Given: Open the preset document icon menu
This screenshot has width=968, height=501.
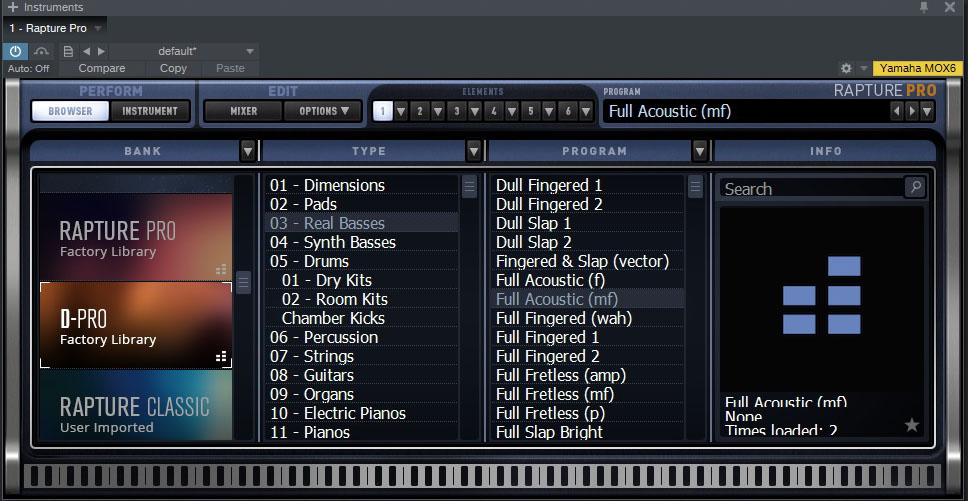Looking at the screenshot, I should pos(68,51).
